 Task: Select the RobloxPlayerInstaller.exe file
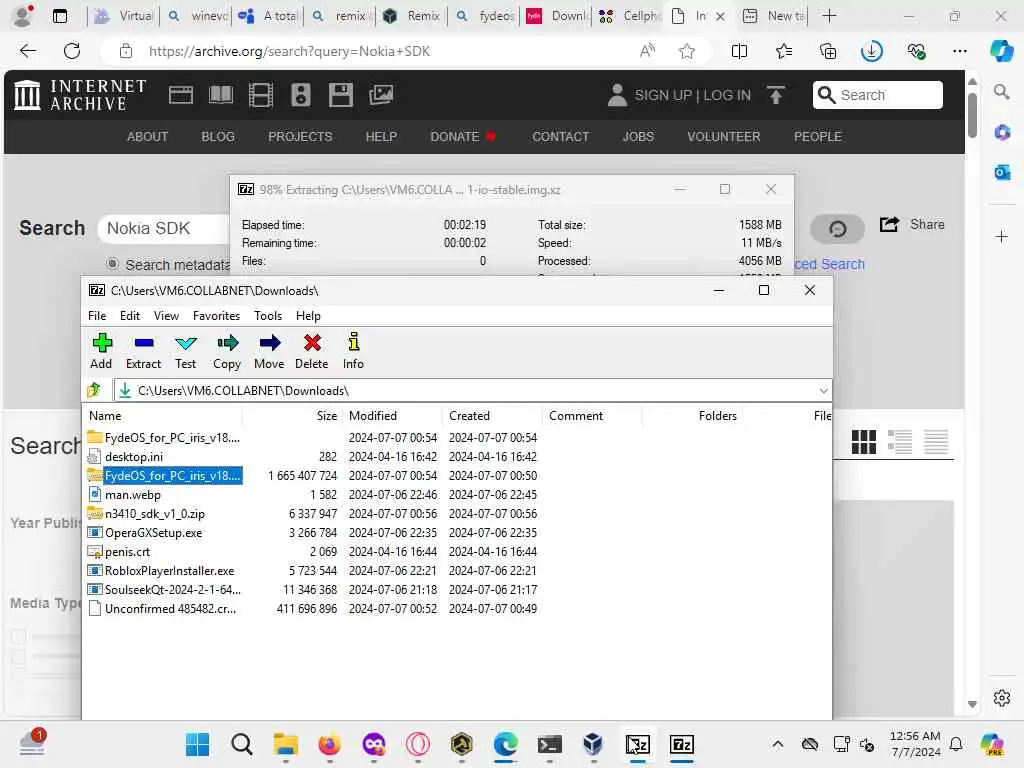[169, 571]
